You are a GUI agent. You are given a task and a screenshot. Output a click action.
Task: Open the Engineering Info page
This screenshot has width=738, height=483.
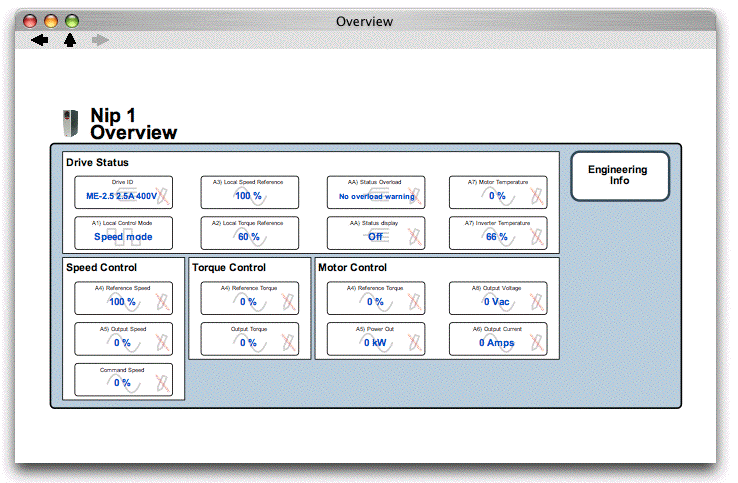pyautogui.click(x=619, y=176)
